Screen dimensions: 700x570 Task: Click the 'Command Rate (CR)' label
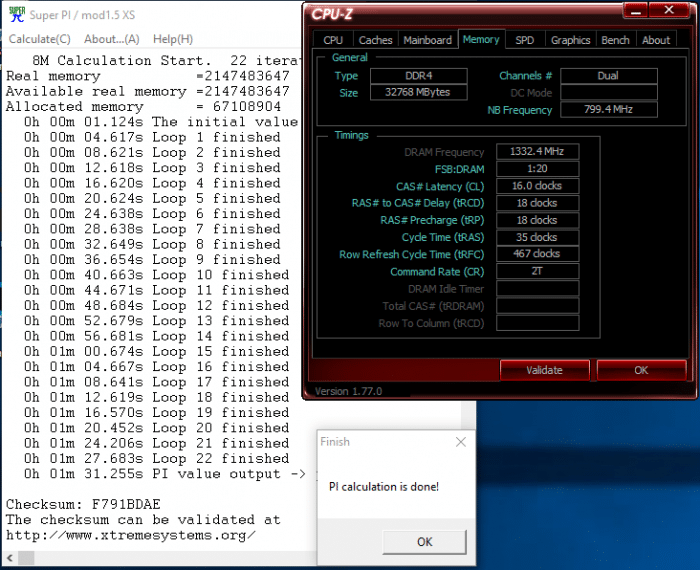click(437, 271)
